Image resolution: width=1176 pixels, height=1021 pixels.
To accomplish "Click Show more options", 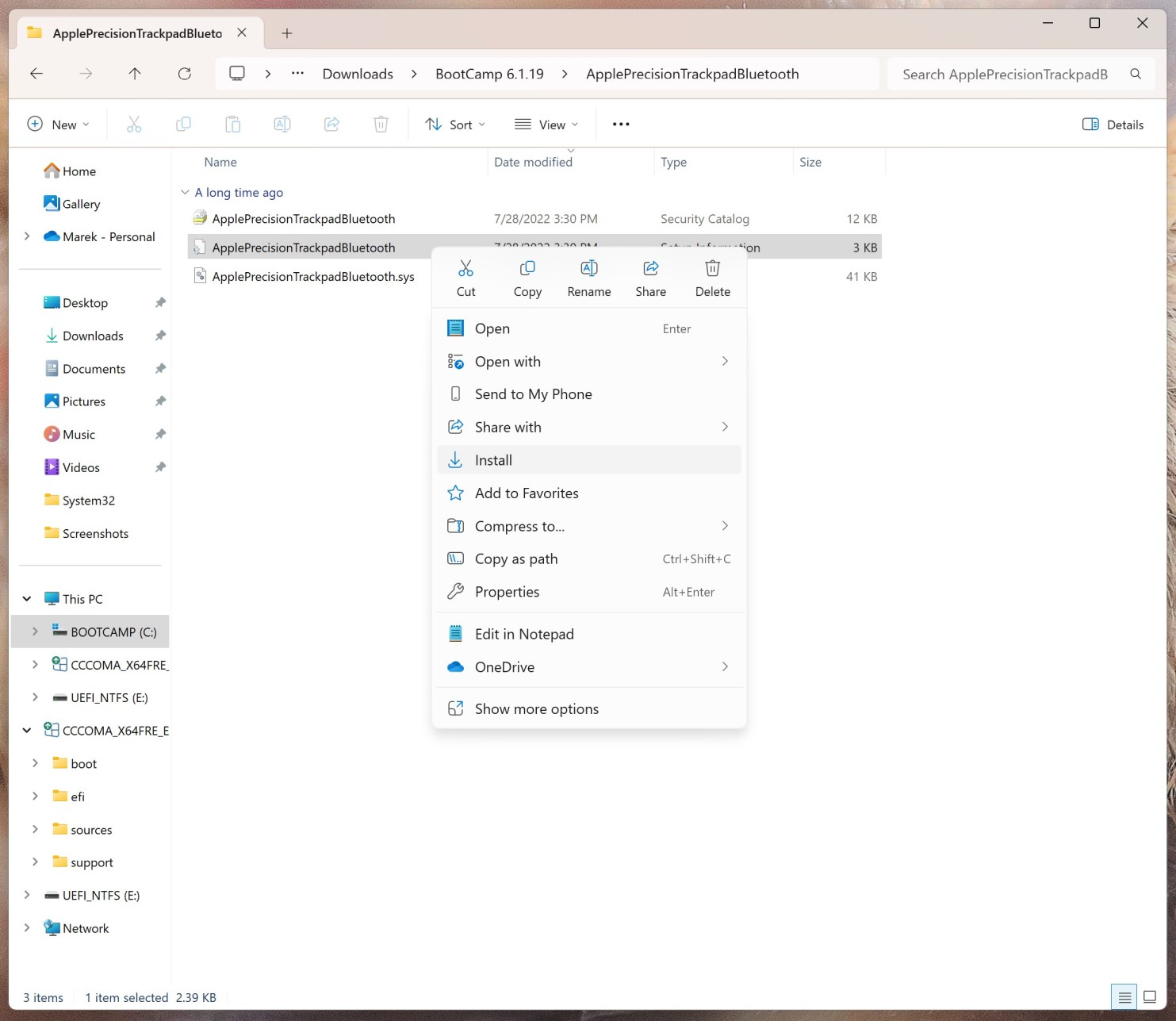I will click(x=589, y=709).
